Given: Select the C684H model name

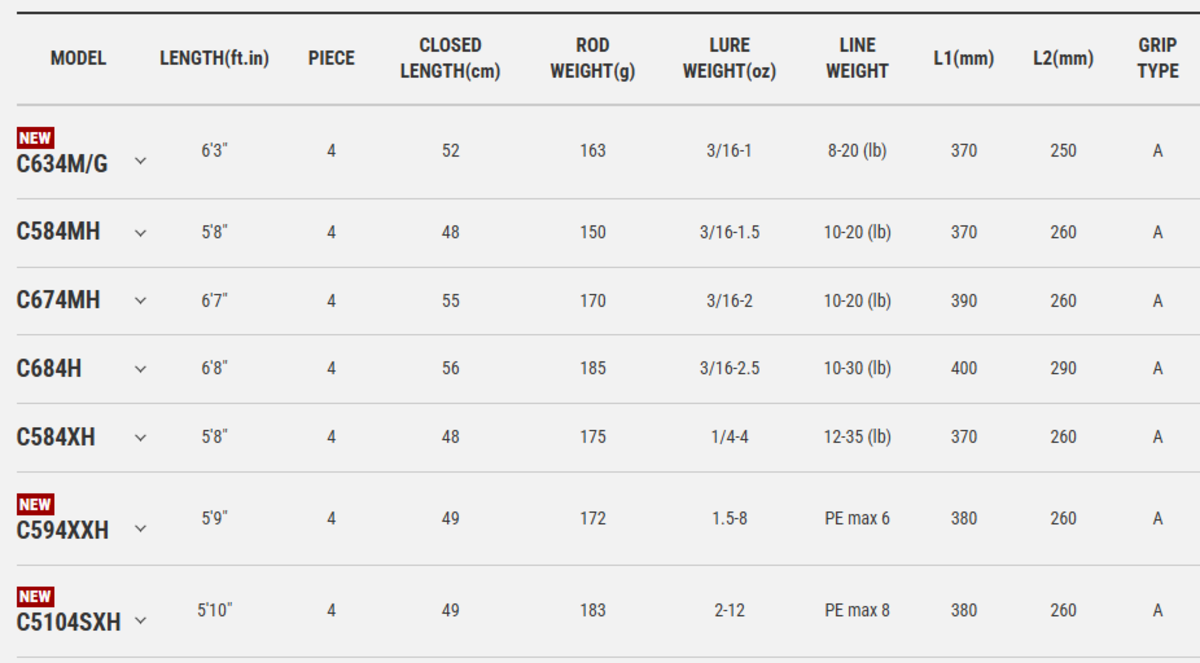Looking at the screenshot, I should click(x=49, y=369).
